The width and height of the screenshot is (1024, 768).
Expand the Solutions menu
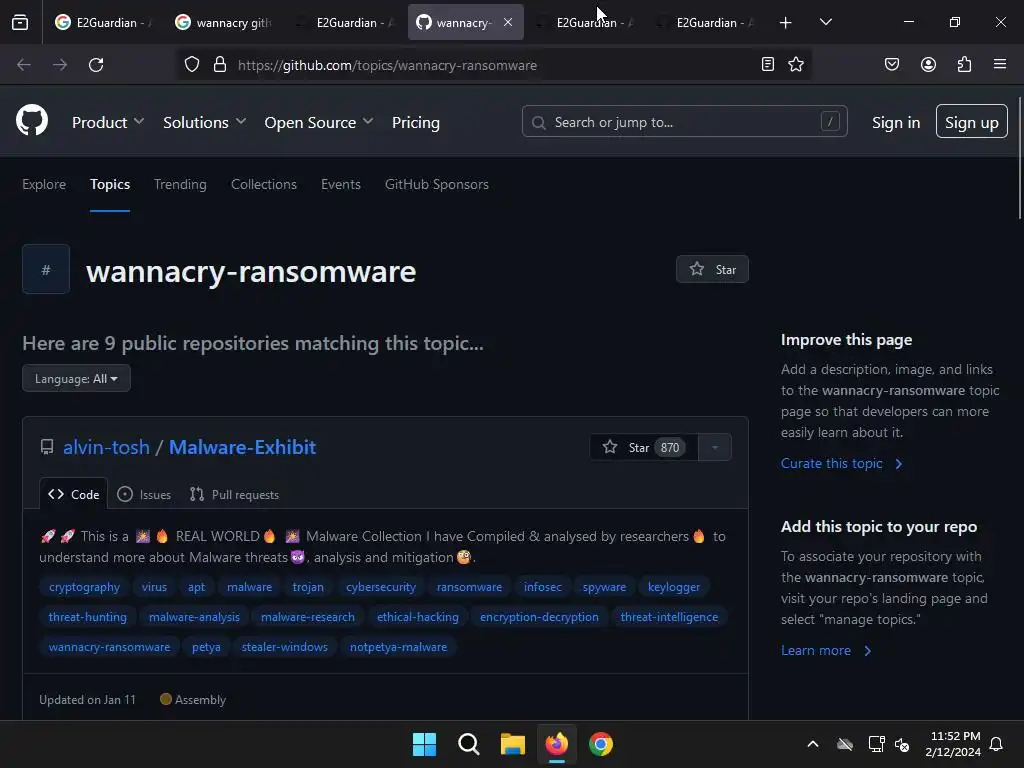[204, 122]
